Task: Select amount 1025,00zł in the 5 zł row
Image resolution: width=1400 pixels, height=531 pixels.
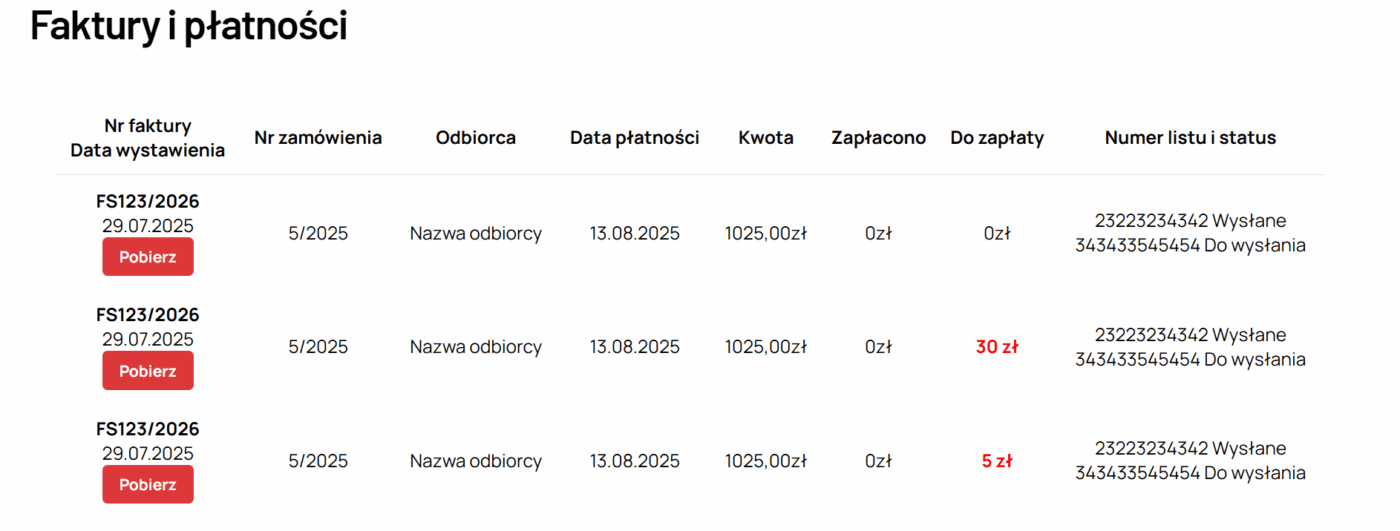Action: pos(765,461)
